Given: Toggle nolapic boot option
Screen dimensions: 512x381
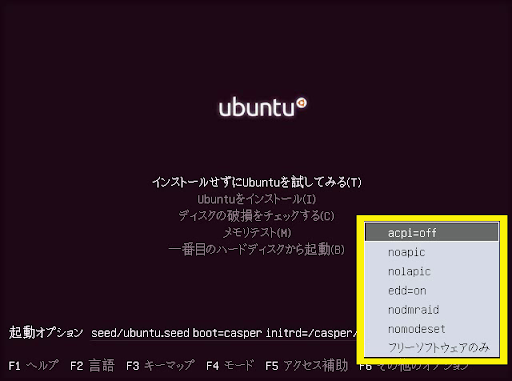Looking at the screenshot, I should [432, 271].
